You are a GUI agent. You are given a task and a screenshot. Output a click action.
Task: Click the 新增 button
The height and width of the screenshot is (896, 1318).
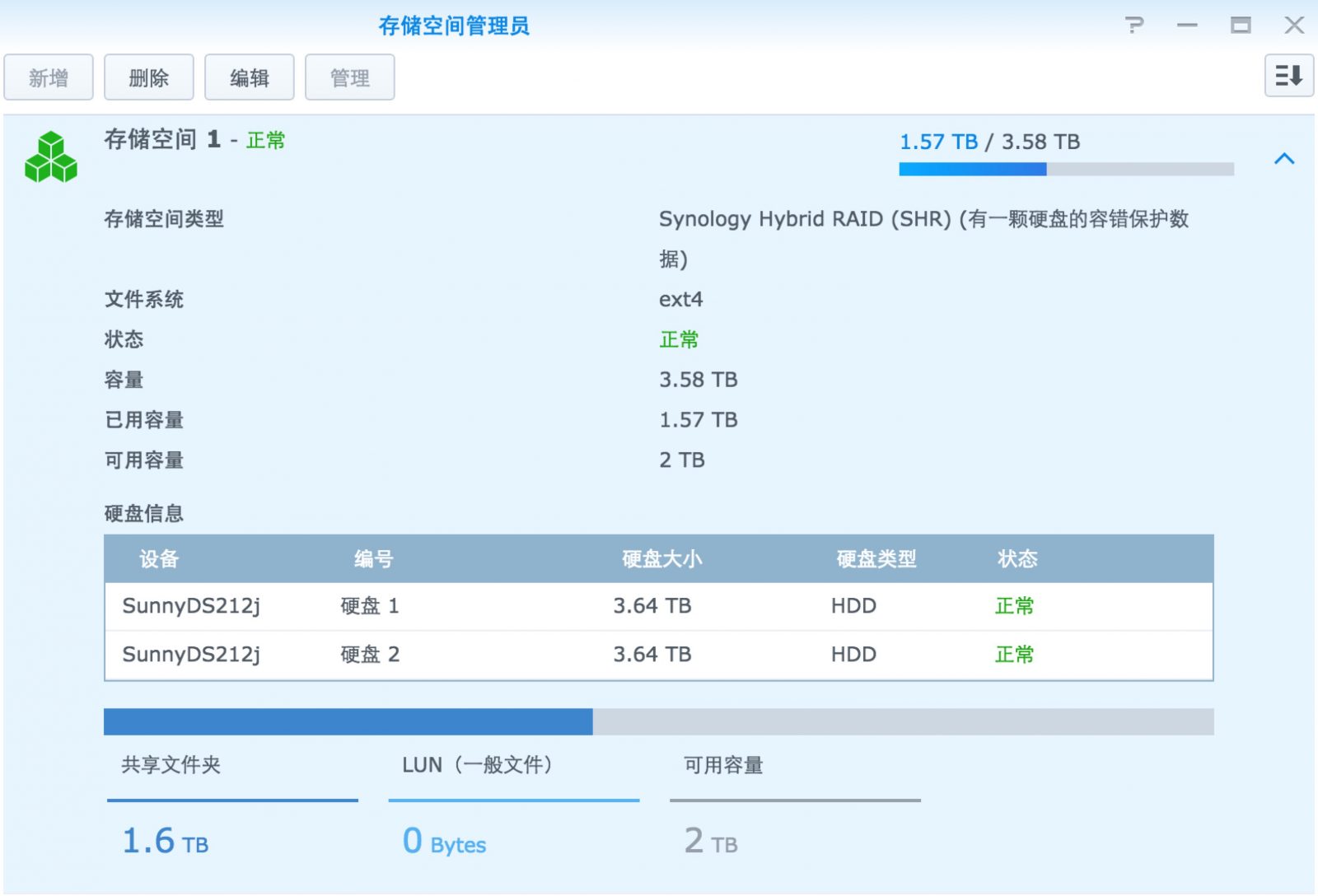coord(49,77)
